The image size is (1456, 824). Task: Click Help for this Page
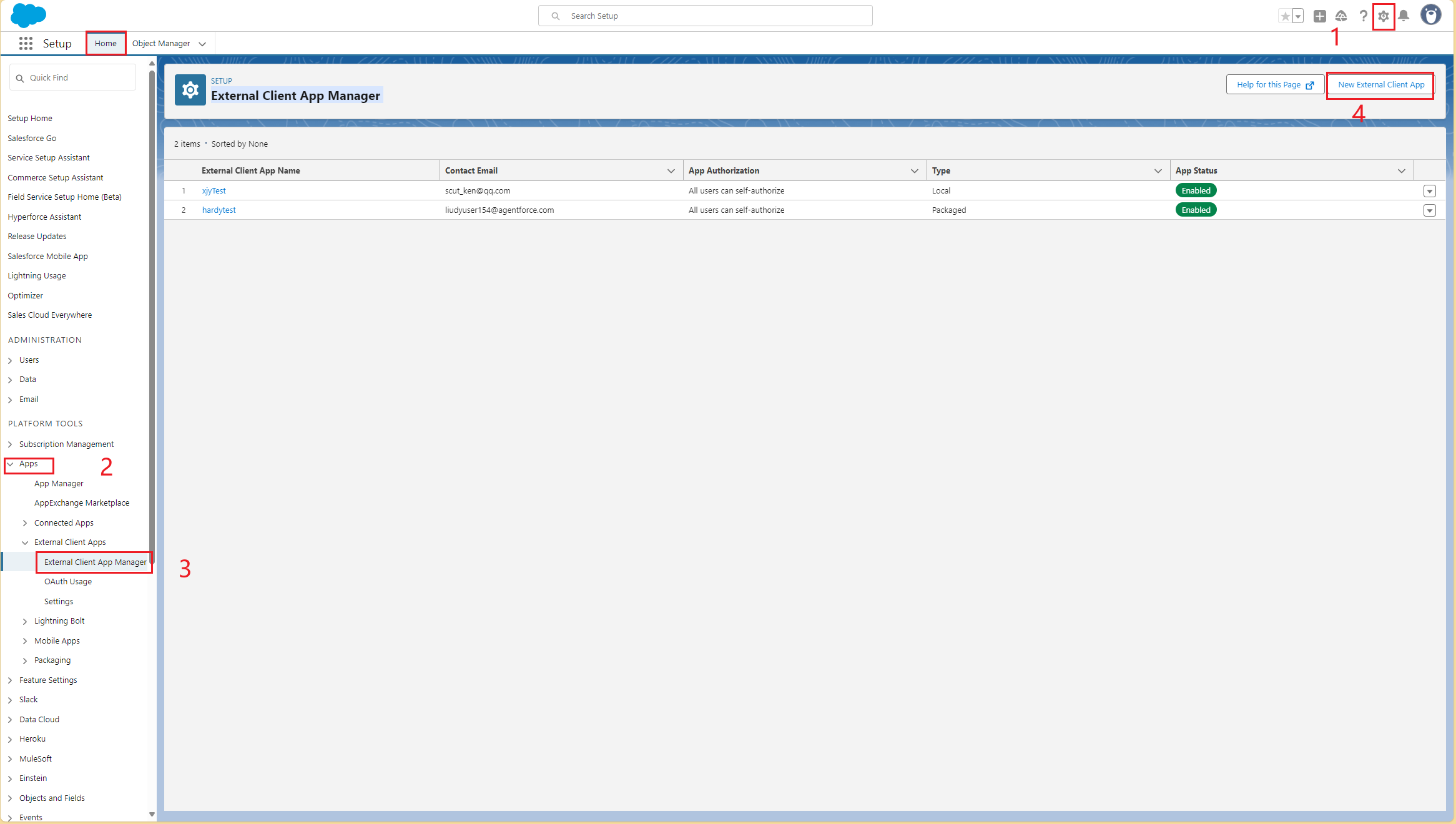(x=1275, y=84)
